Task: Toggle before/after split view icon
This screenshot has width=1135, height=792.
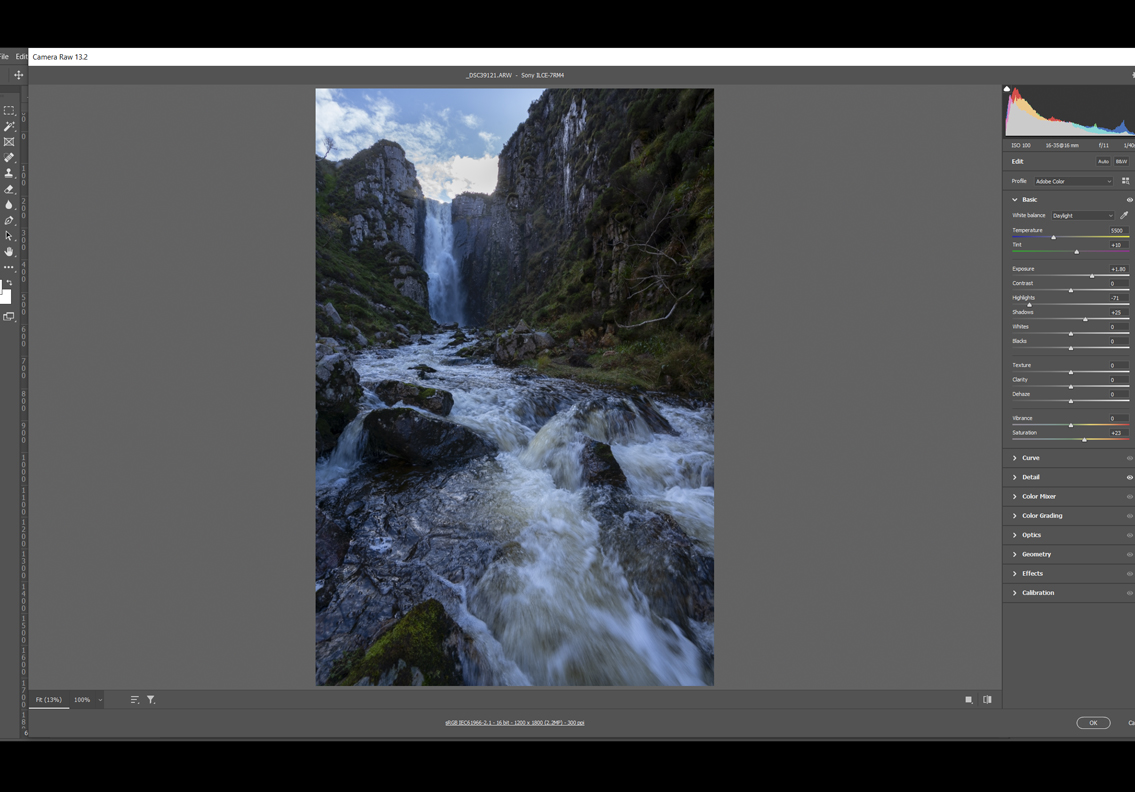Action: (987, 700)
